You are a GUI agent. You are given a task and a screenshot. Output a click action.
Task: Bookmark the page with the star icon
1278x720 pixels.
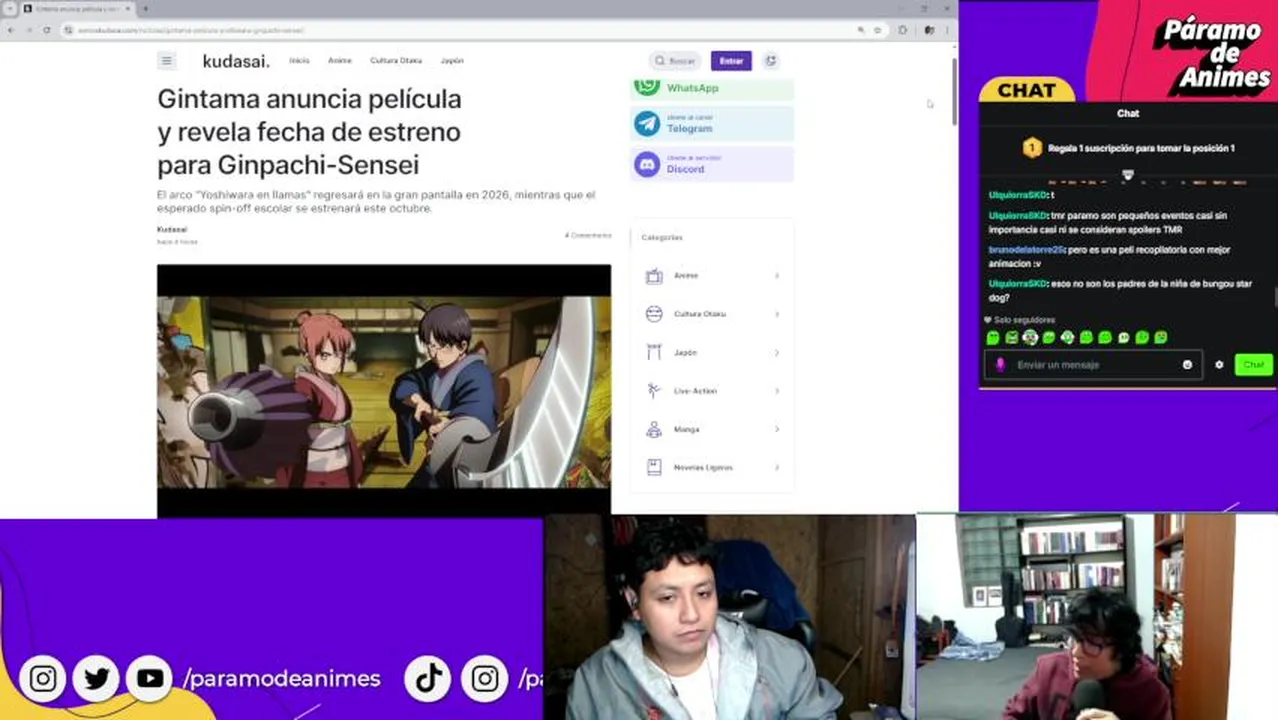click(x=878, y=30)
